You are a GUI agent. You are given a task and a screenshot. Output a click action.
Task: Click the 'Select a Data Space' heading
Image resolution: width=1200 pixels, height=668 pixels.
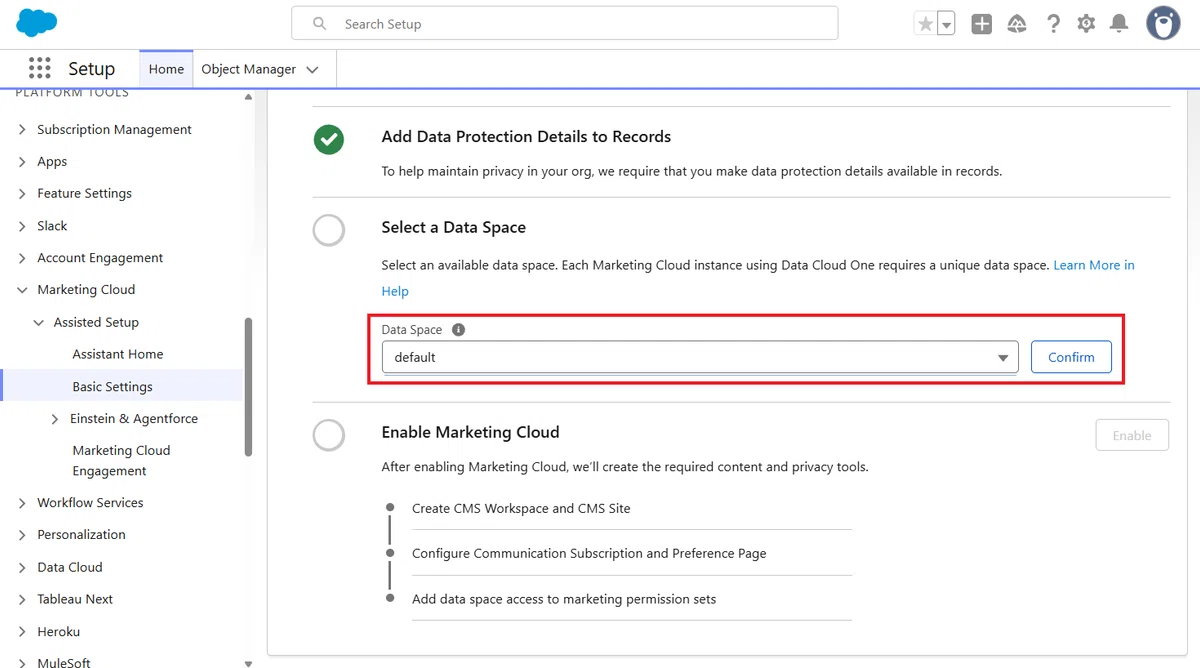click(x=453, y=227)
